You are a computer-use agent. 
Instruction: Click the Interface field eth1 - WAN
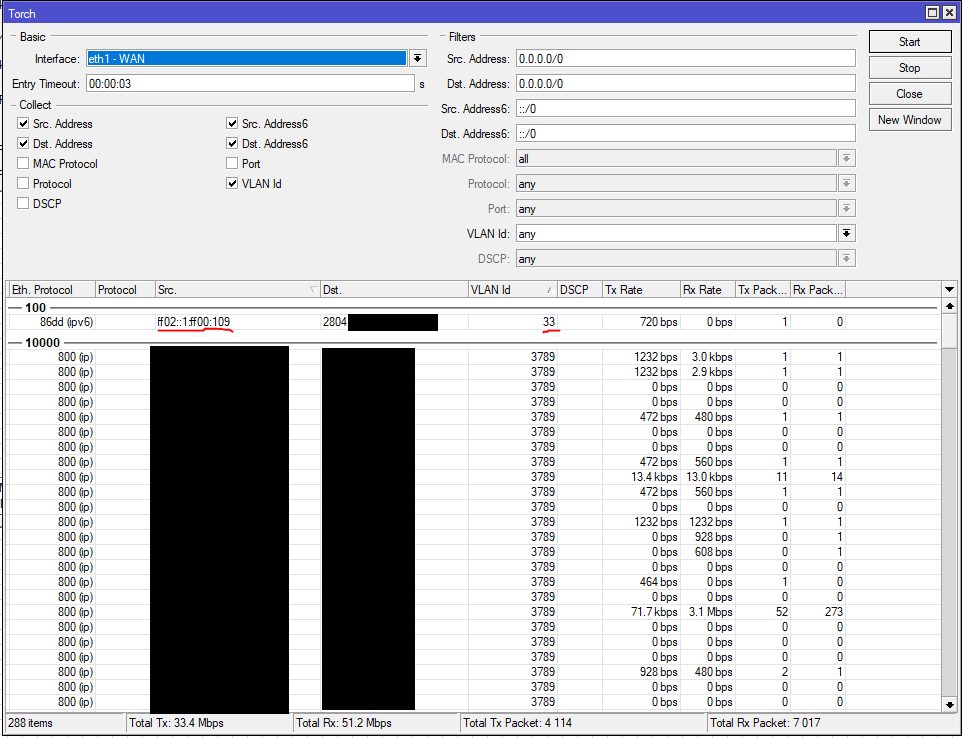click(x=246, y=58)
